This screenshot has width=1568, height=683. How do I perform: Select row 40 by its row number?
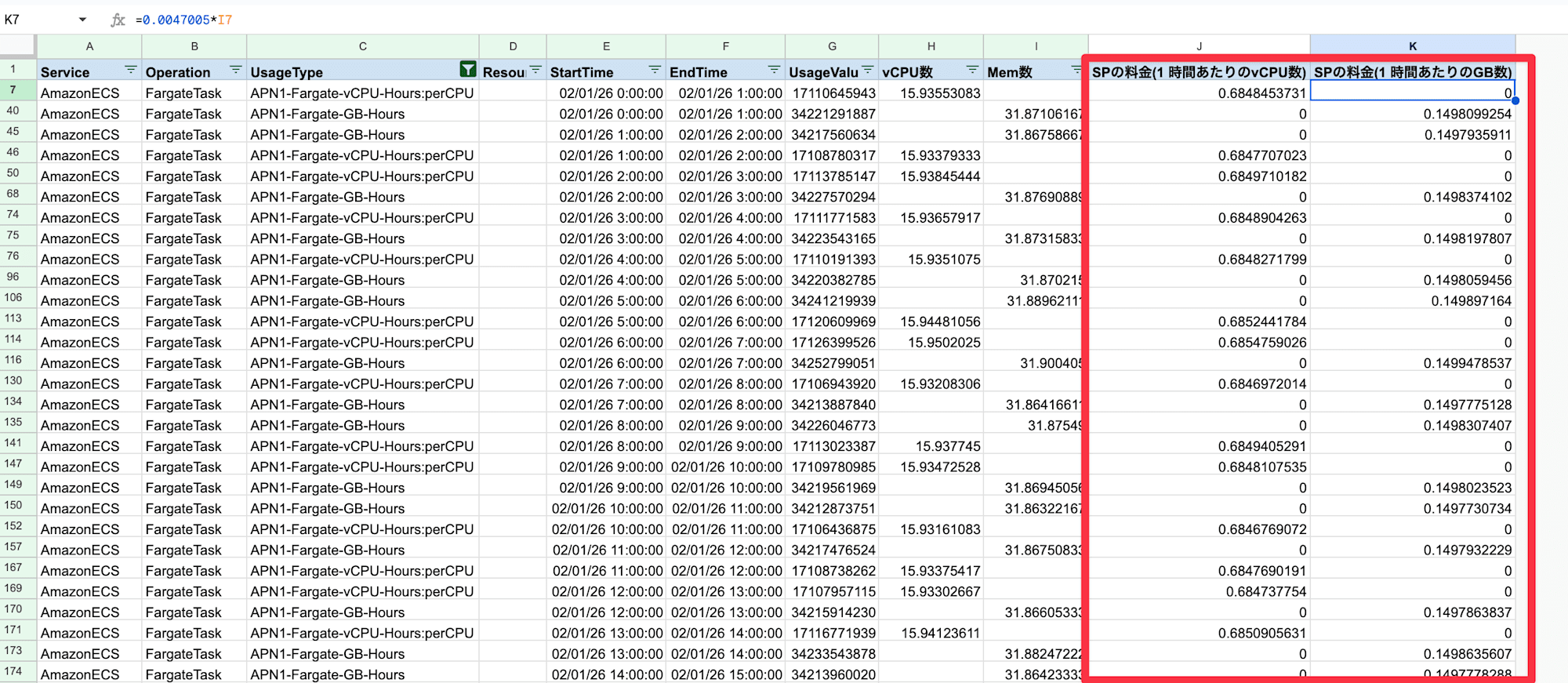13,111
